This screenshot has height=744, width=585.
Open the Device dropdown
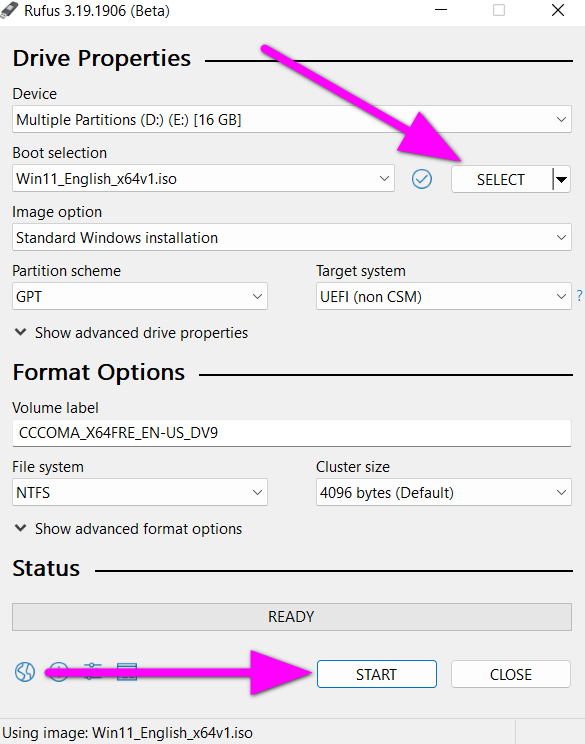[292, 119]
